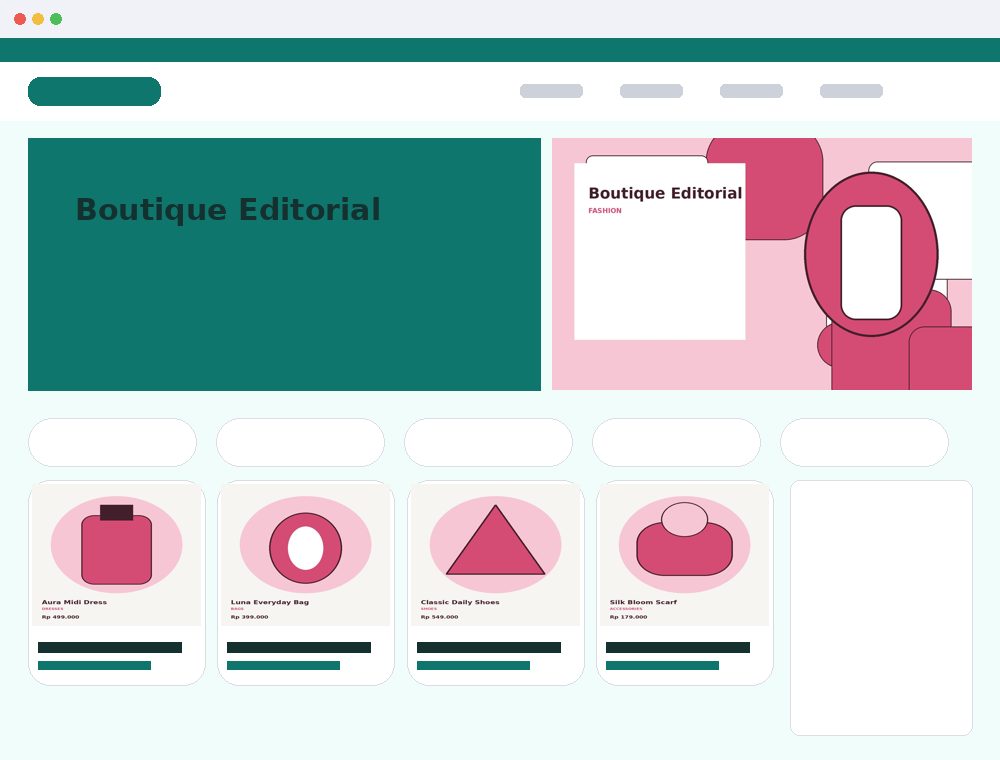Select the first category filter pill
This screenshot has height=760, width=1000.
tap(112, 442)
